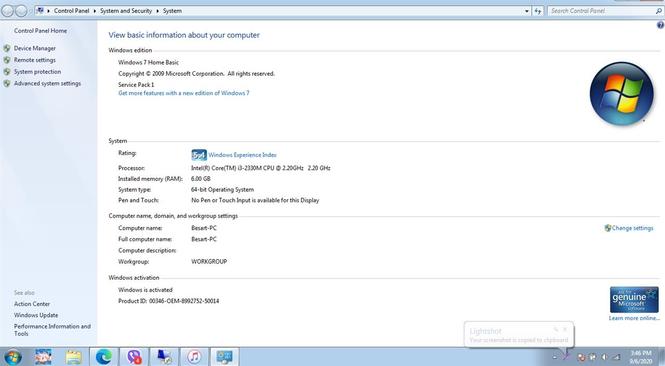Click the '64-bit Operating System' text
Image resolution: width=665 pixels, height=366 pixels.
point(222,190)
